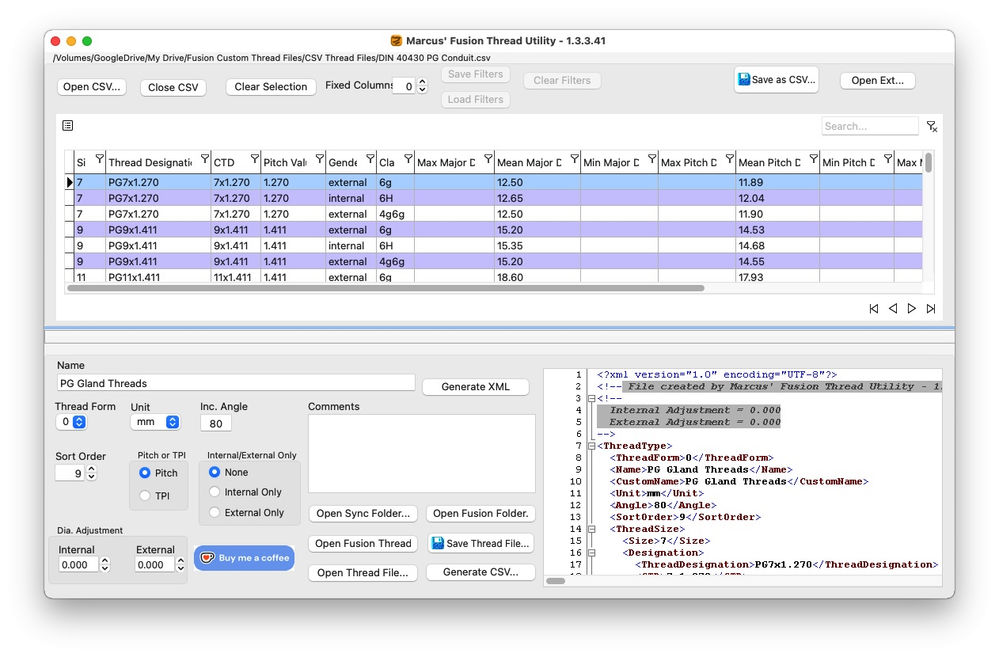Click the Name field with PG Gland Threads
Viewport: 999px width, 657px height.
236,383
